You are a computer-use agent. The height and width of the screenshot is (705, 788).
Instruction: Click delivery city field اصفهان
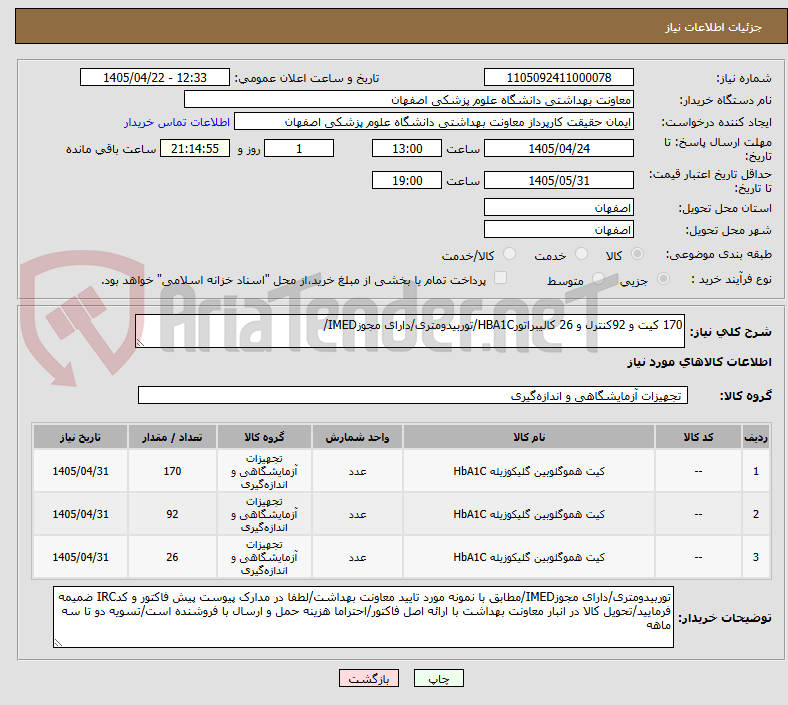pyautogui.click(x=558, y=229)
